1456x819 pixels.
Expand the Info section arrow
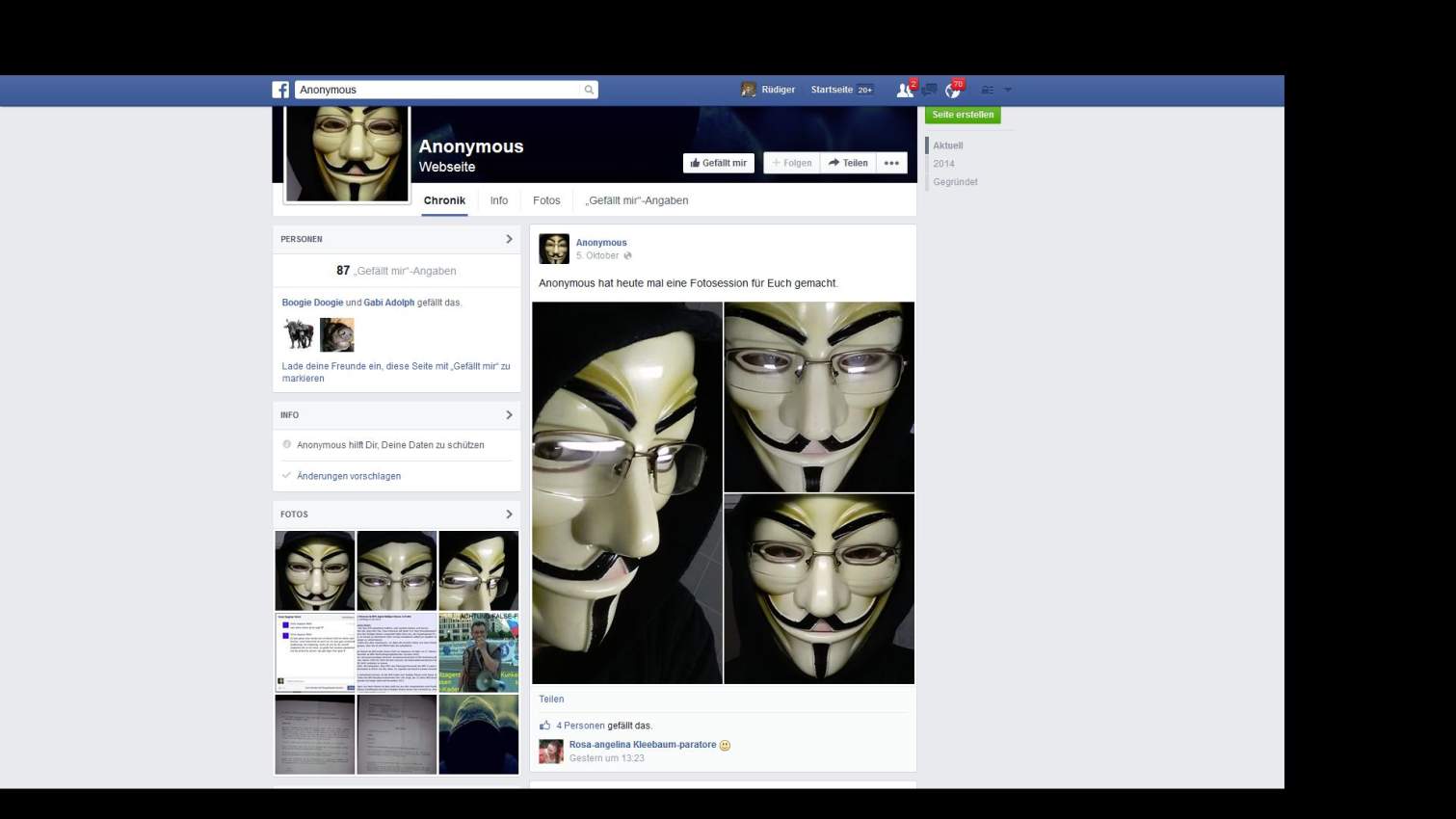(x=509, y=415)
